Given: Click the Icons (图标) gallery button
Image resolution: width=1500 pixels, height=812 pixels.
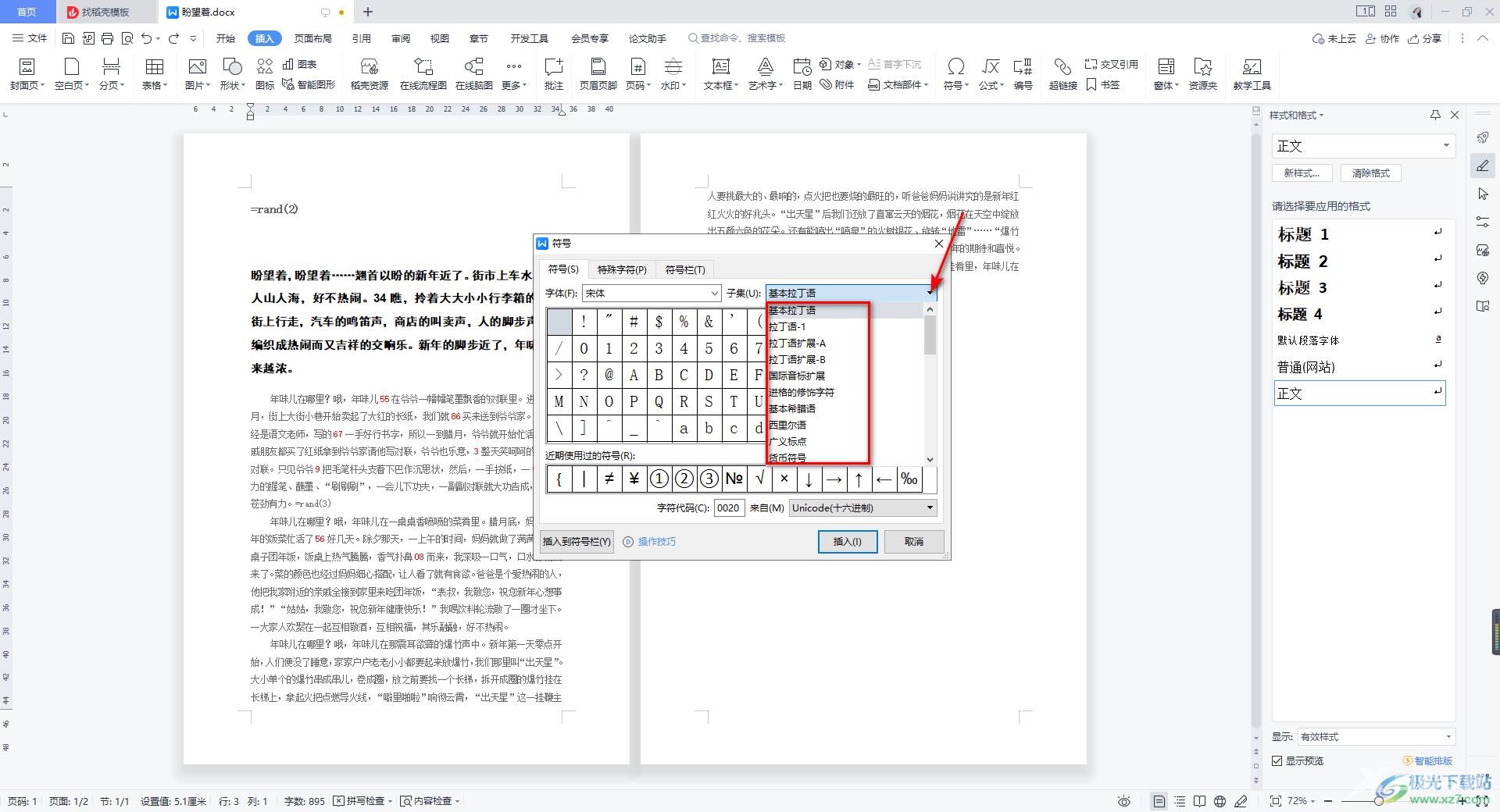Looking at the screenshot, I should (265, 74).
